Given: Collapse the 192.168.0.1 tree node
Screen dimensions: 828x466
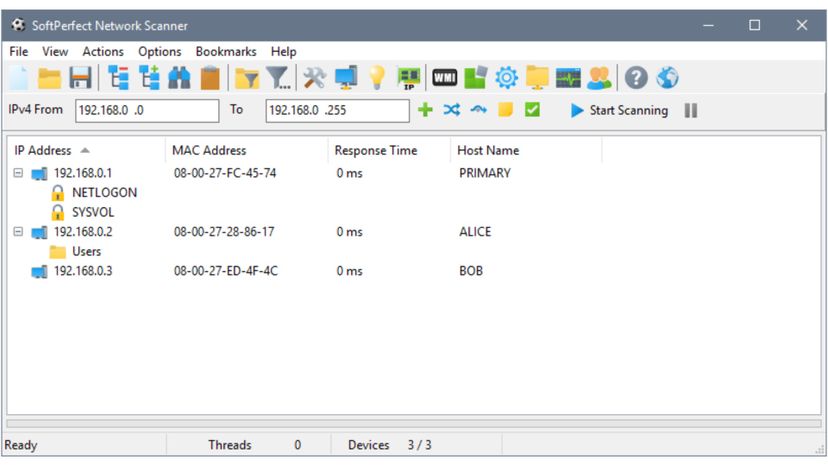Looking at the screenshot, I should 18,173.
